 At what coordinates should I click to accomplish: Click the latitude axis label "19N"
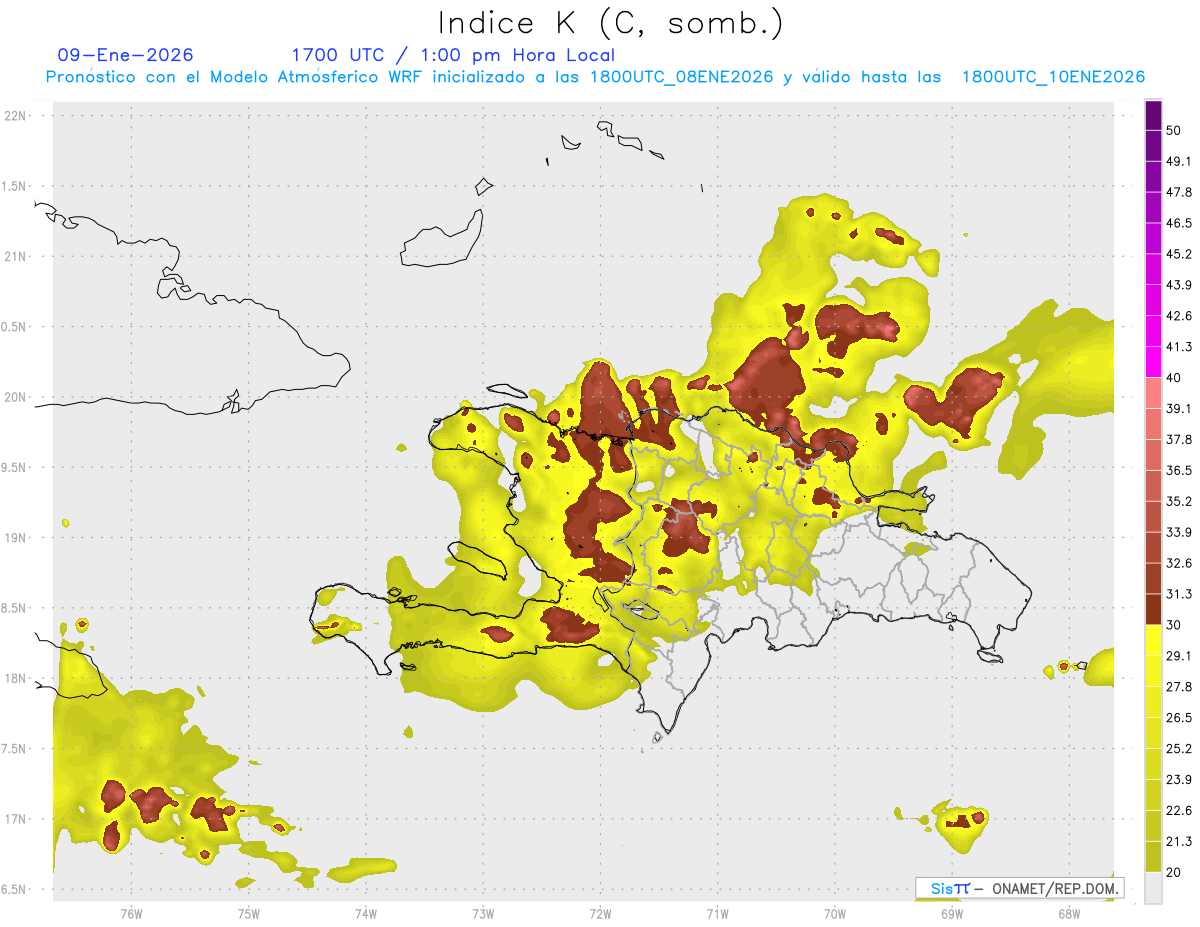pyautogui.click(x=17, y=538)
